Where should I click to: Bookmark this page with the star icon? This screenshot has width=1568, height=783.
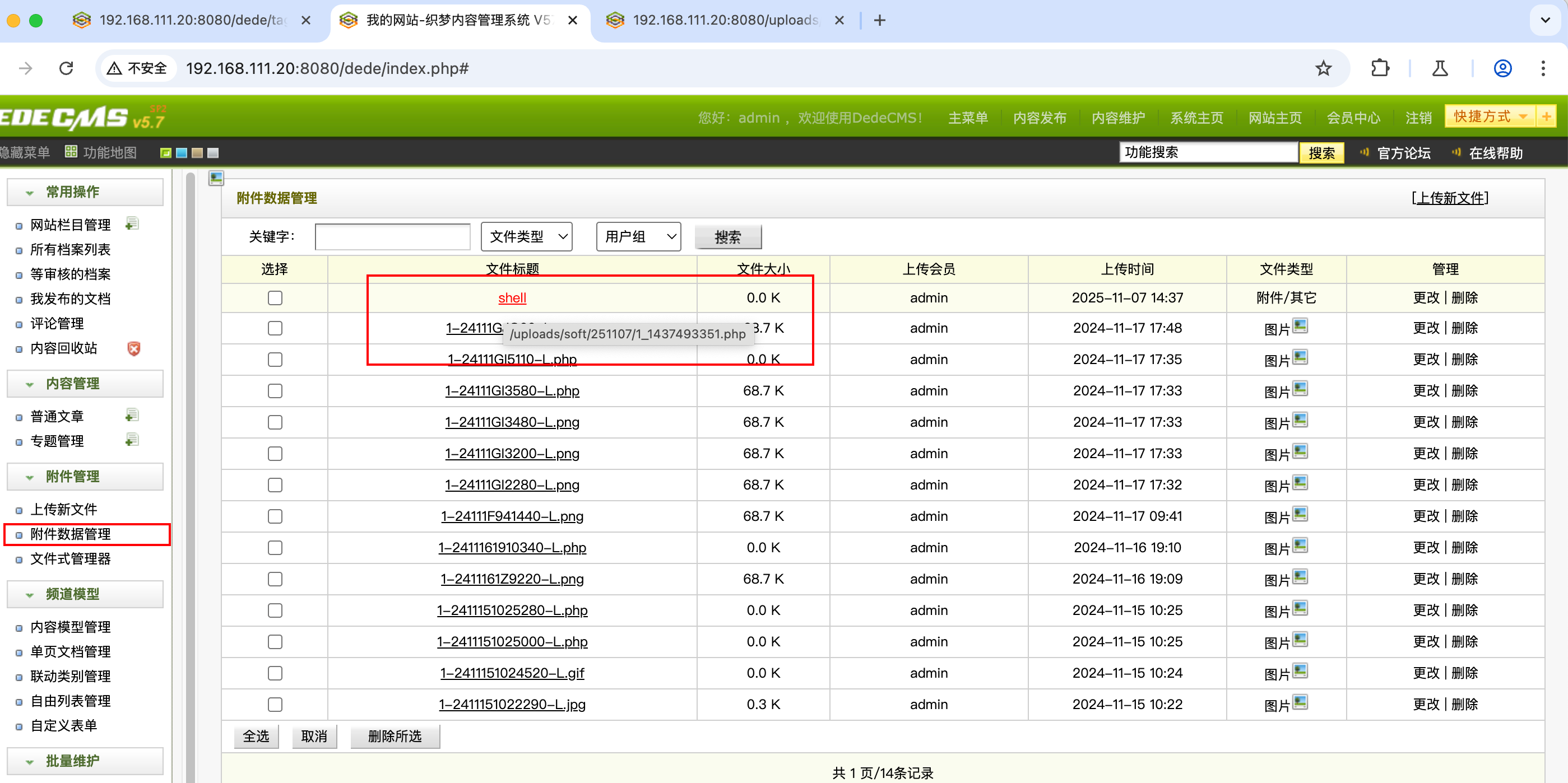(x=1323, y=68)
